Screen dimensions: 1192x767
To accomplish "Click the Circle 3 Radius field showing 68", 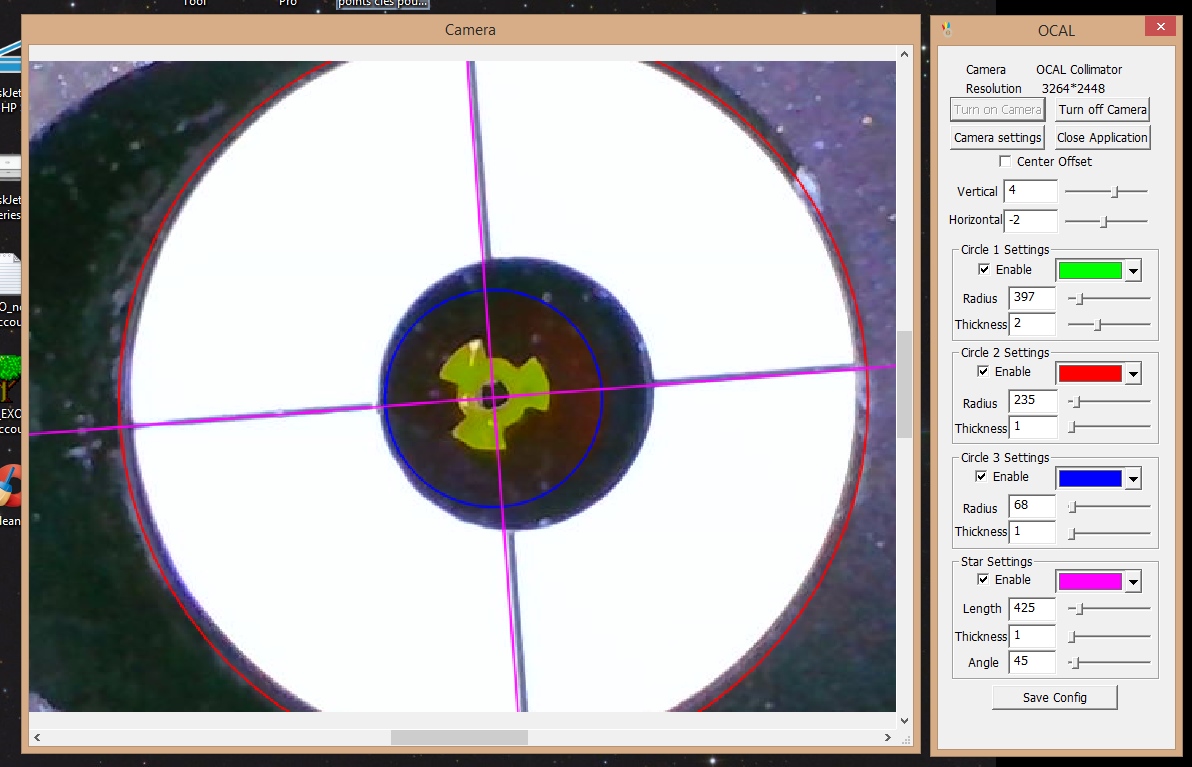I will tap(1032, 506).
